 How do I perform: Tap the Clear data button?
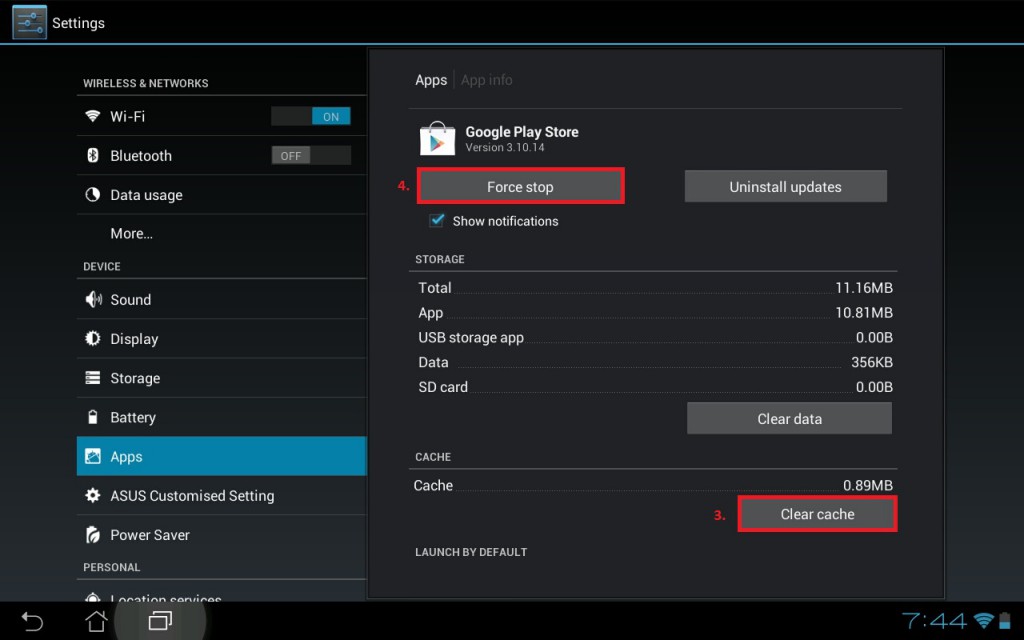[x=790, y=418]
